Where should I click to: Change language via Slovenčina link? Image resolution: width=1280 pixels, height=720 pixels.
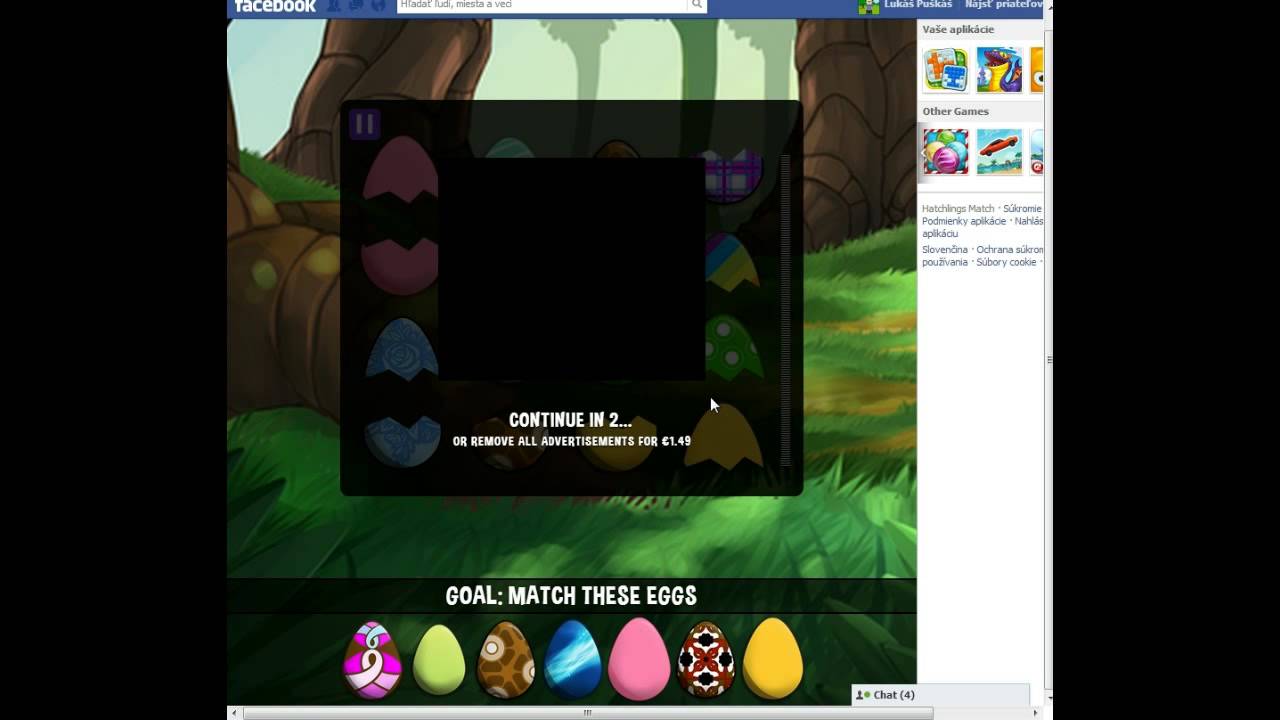[945, 249]
